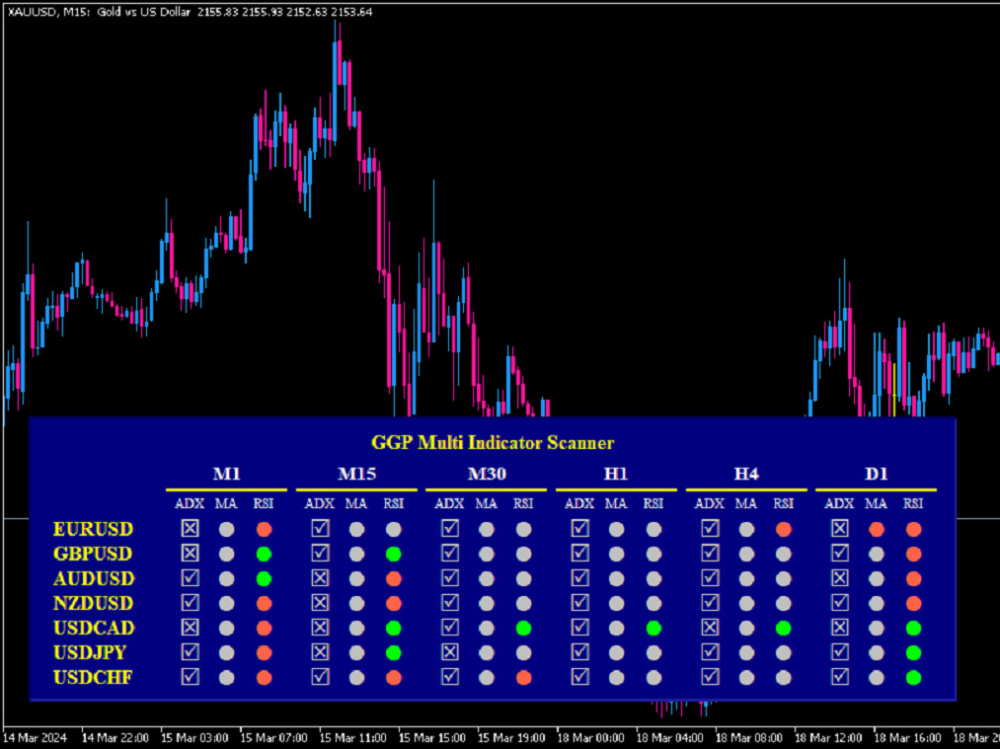This screenshot has height=749, width=1000.
Task: Toggle EURUSD ADX checkbox under D1
Action: click(840, 528)
